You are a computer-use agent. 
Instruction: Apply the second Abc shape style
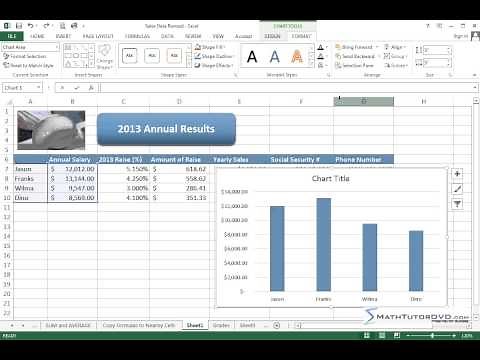[x=152, y=56]
